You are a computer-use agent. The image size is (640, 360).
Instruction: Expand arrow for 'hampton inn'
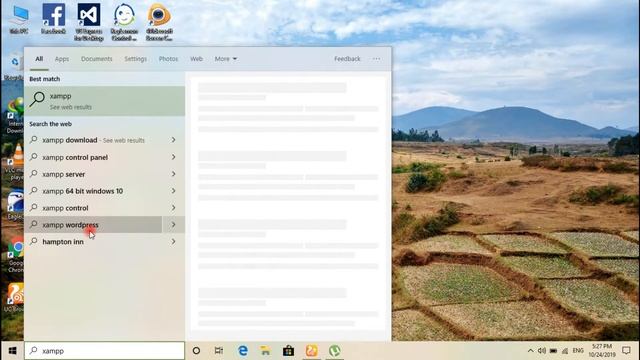coord(173,242)
